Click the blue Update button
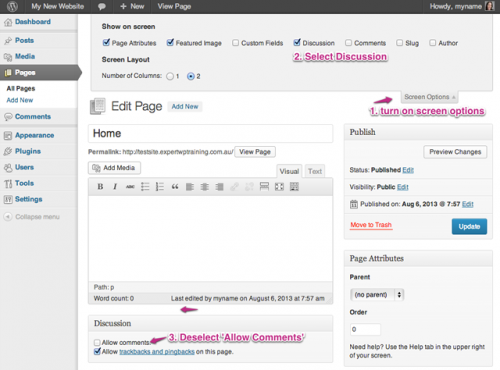This screenshot has width=500, height=370. [469, 226]
